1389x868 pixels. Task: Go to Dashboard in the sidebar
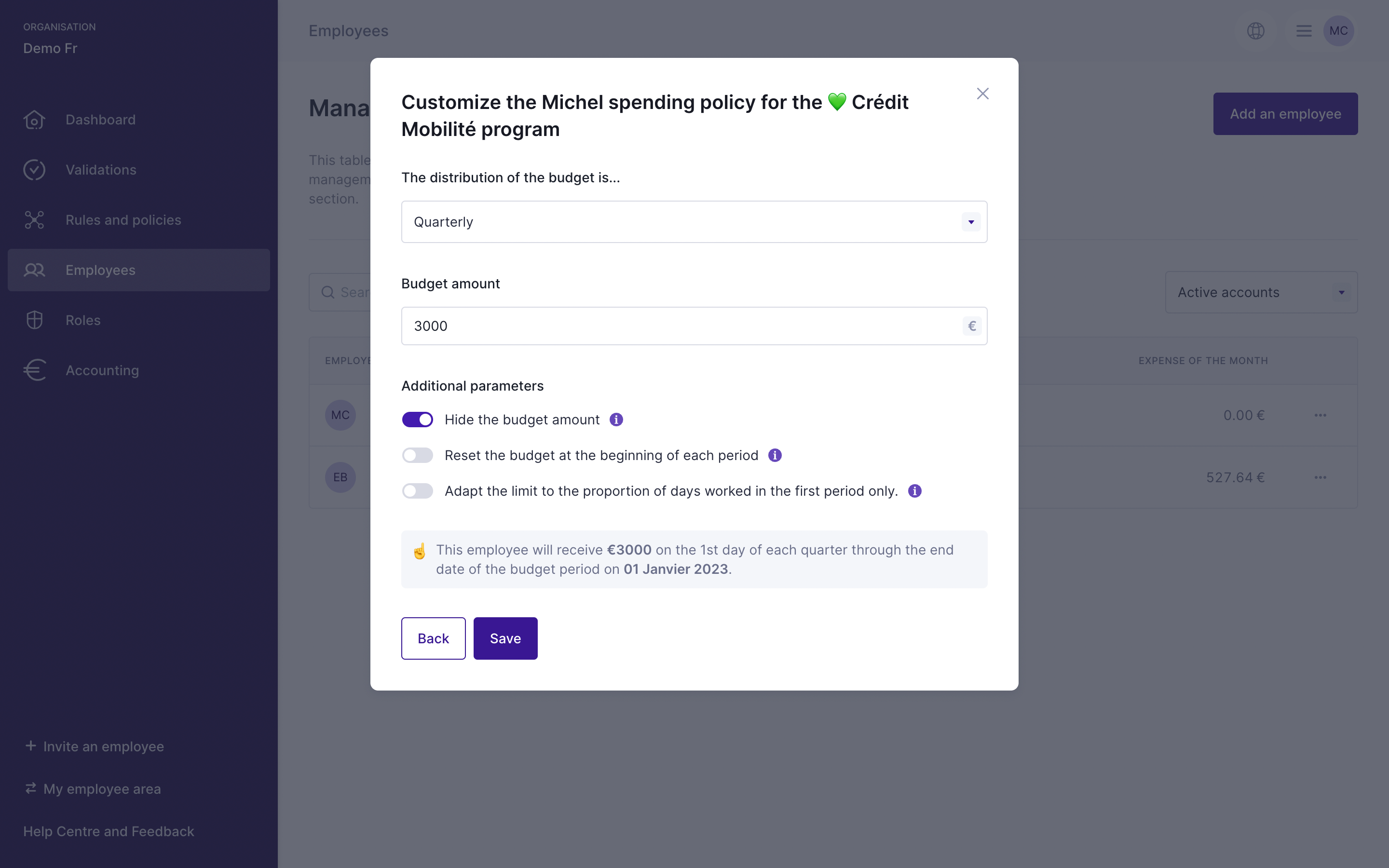tap(100, 120)
